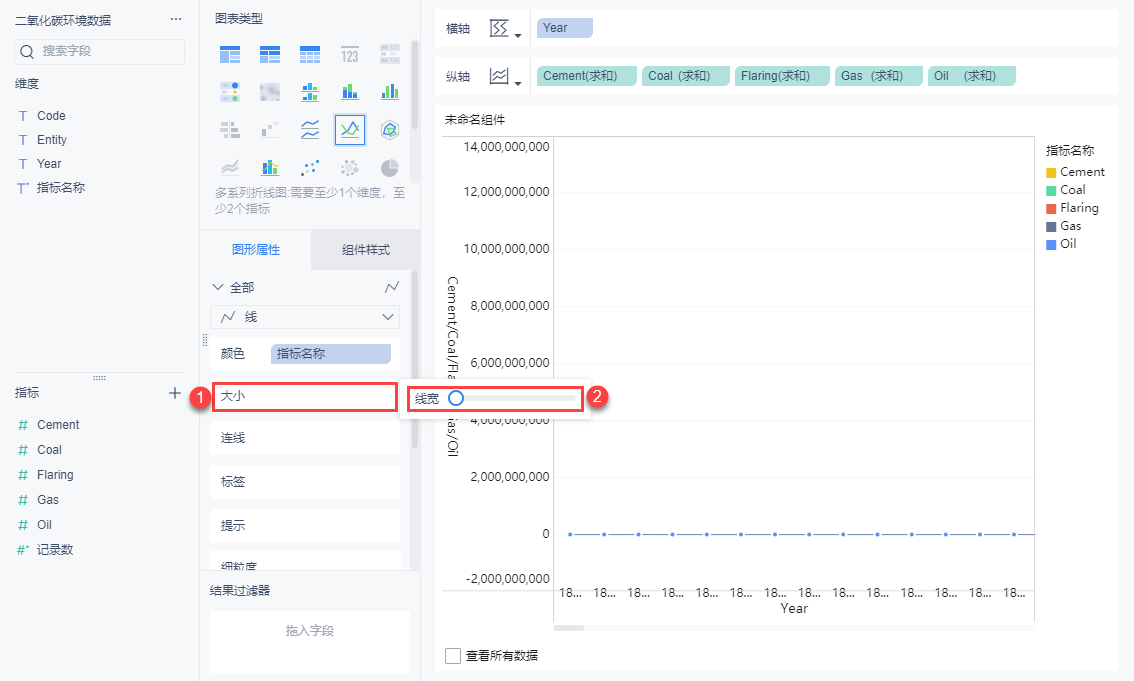Choose the multi-series column chart icon
The height and width of the screenshot is (681, 1134).
(390, 92)
